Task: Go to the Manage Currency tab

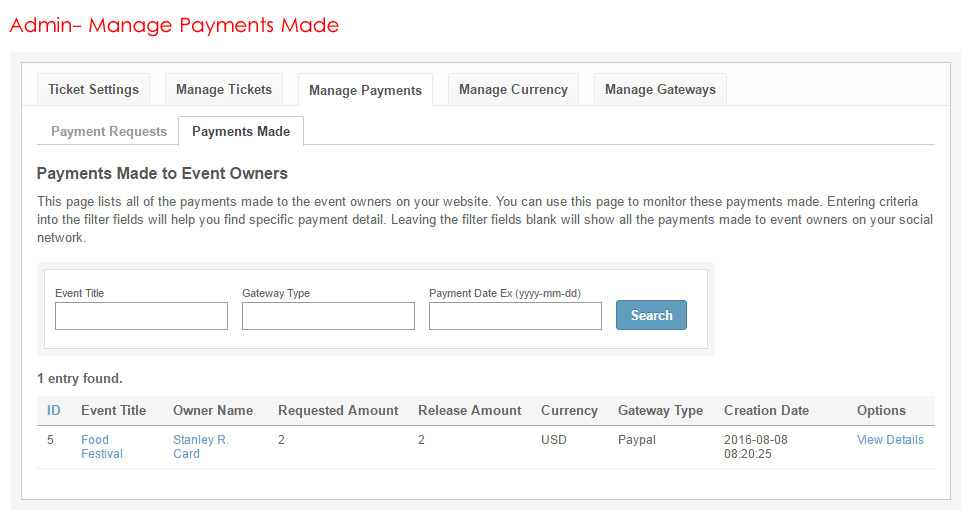Action: click(x=513, y=89)
